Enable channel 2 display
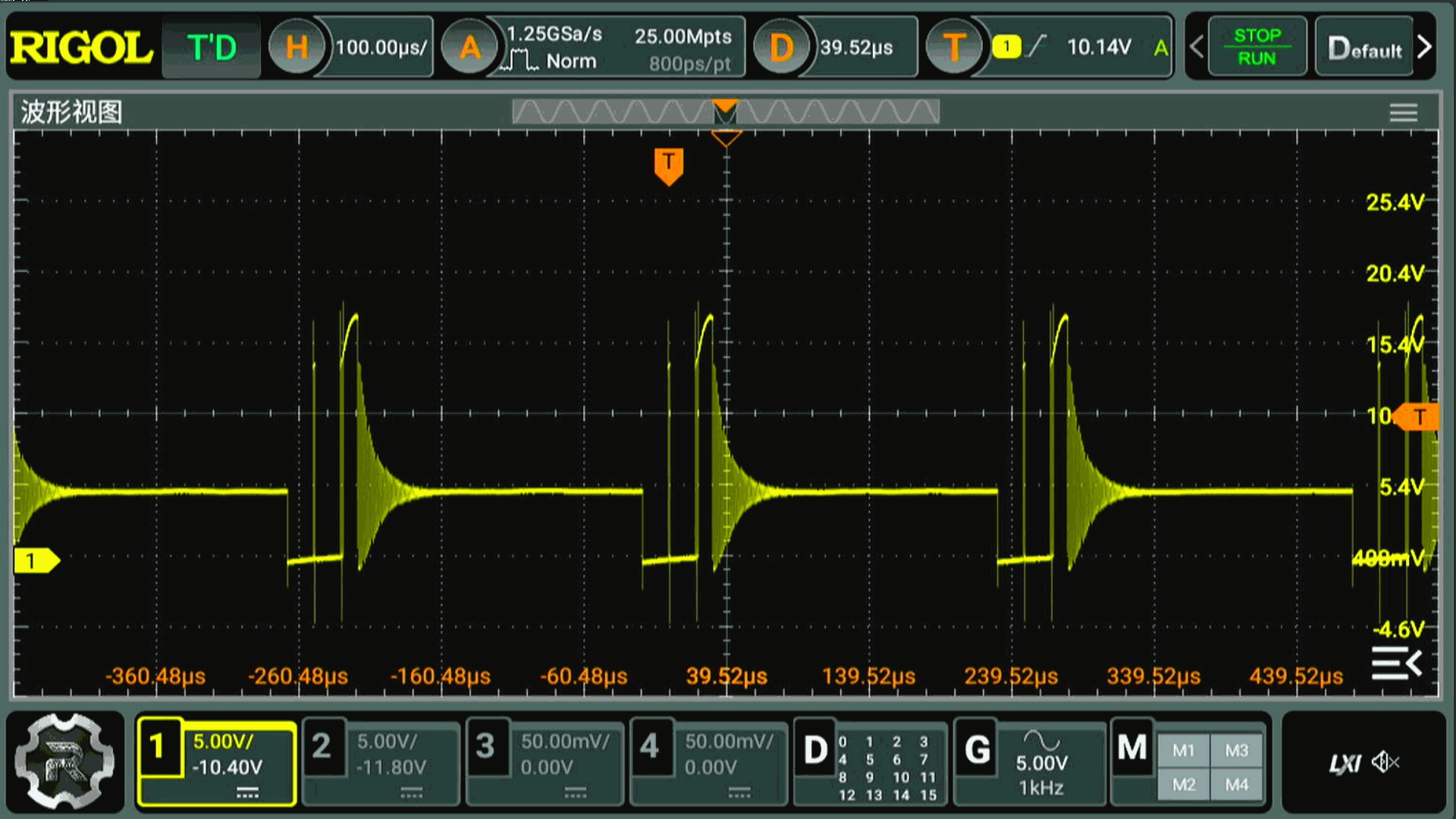The image size is (1456, 819). tap(322, 747)
